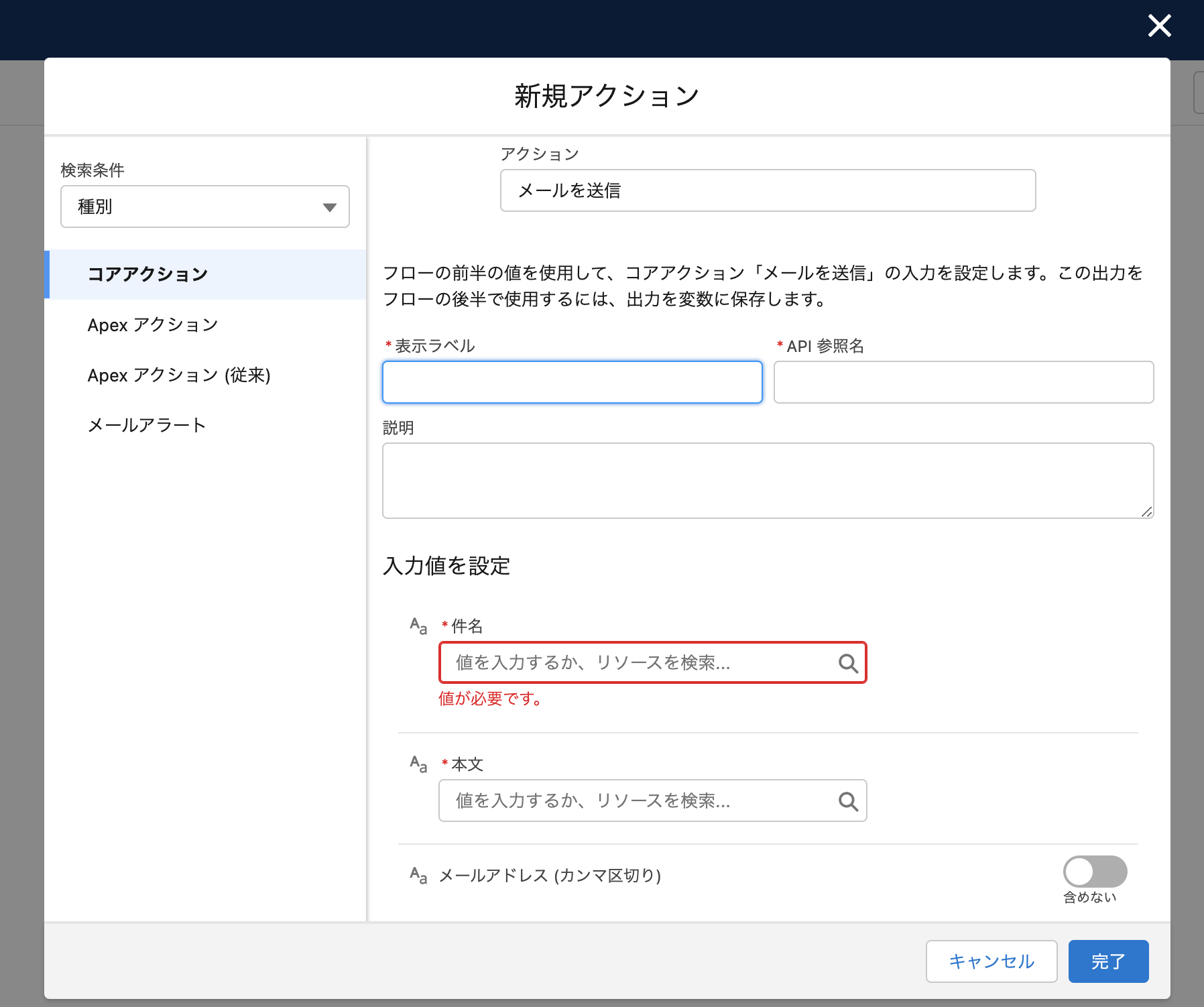
Task: Switch to the メールアラート category
Action: (146, 424)
